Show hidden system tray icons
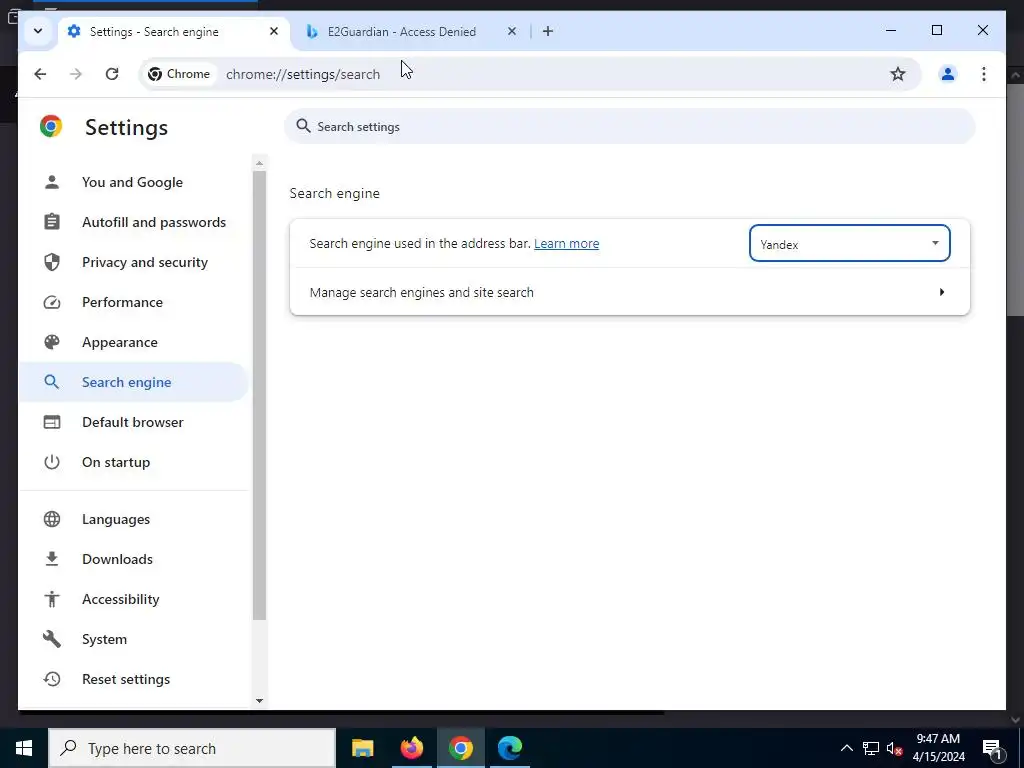Image resolution: width=1024 pixels, height=768 pixels. point(846,748)
